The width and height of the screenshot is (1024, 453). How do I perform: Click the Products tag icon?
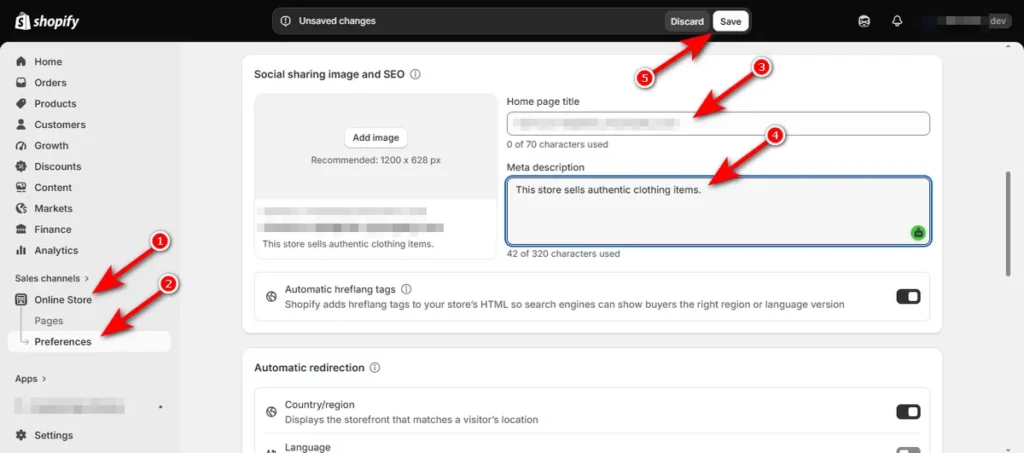coord(21,103)
